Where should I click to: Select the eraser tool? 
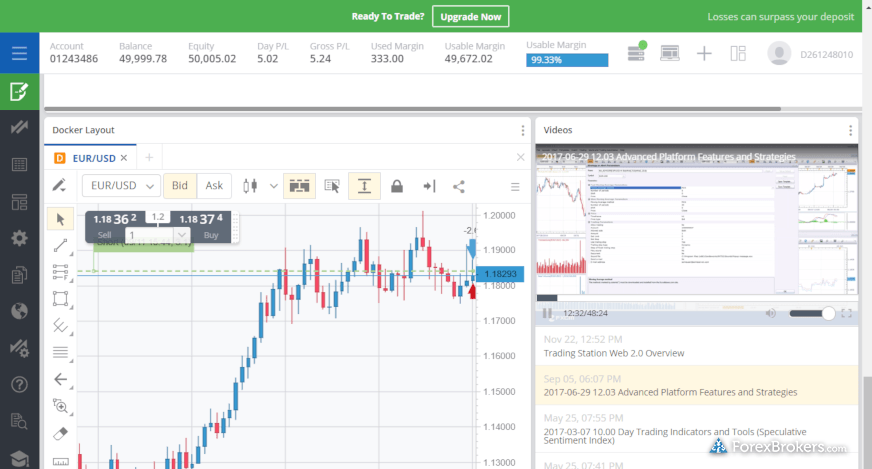(x=61, y=433)
